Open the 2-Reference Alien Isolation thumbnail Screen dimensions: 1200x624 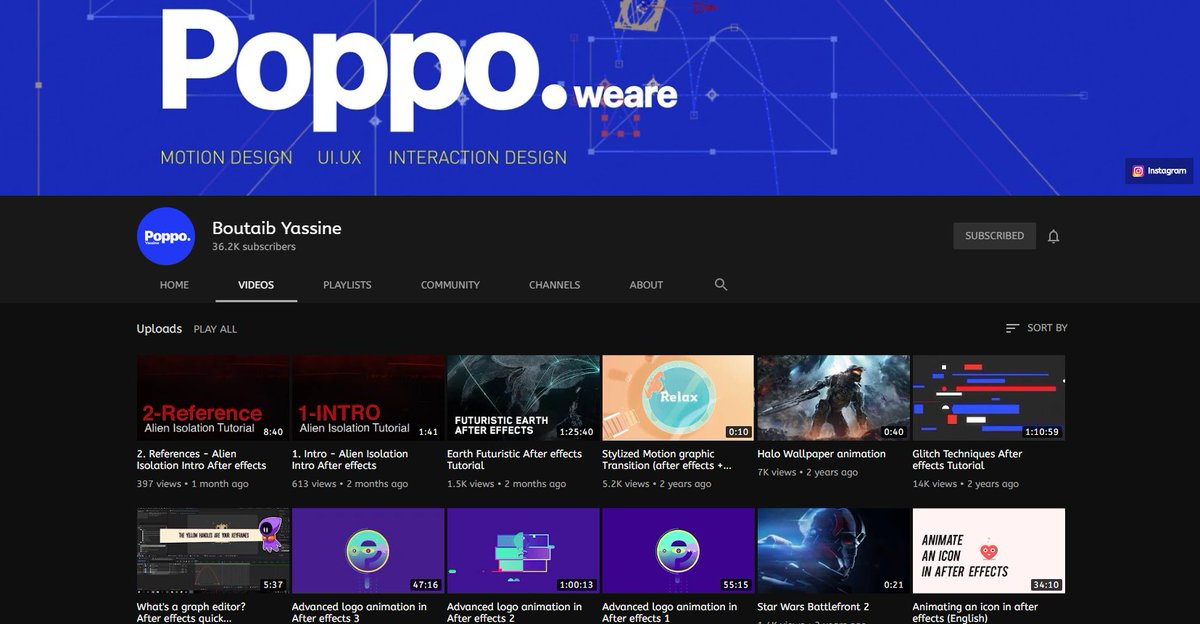tap(213, 398)
